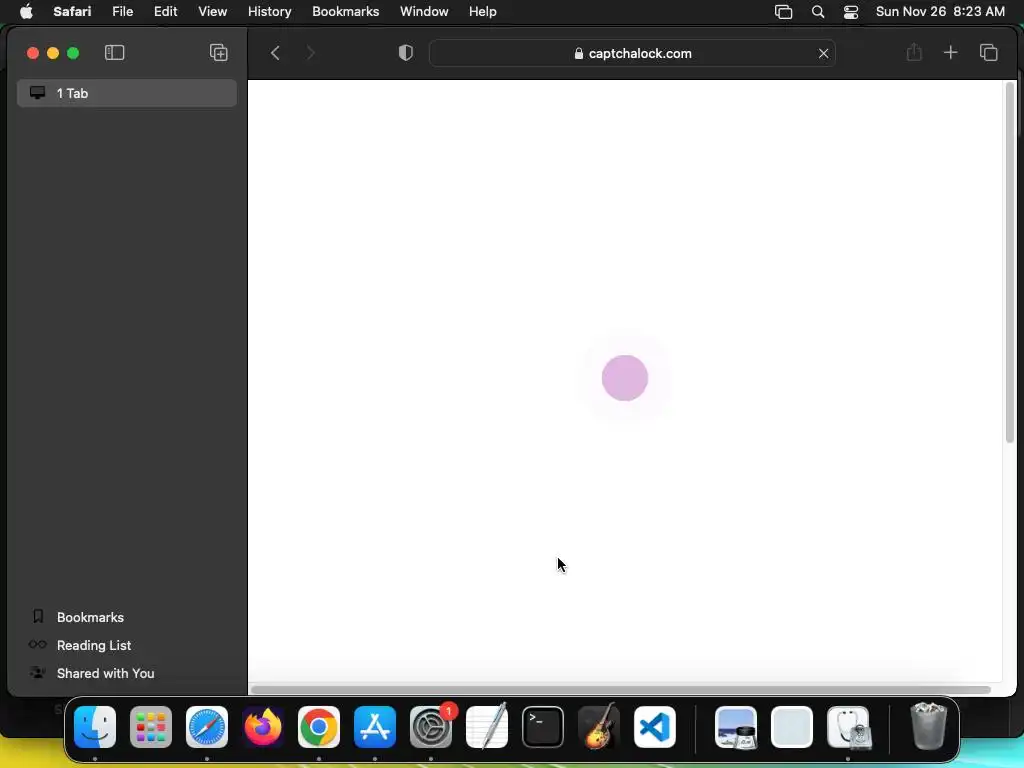The image size is (1024, 768).
Task: Open the History menu
Action: coord(270,12)
